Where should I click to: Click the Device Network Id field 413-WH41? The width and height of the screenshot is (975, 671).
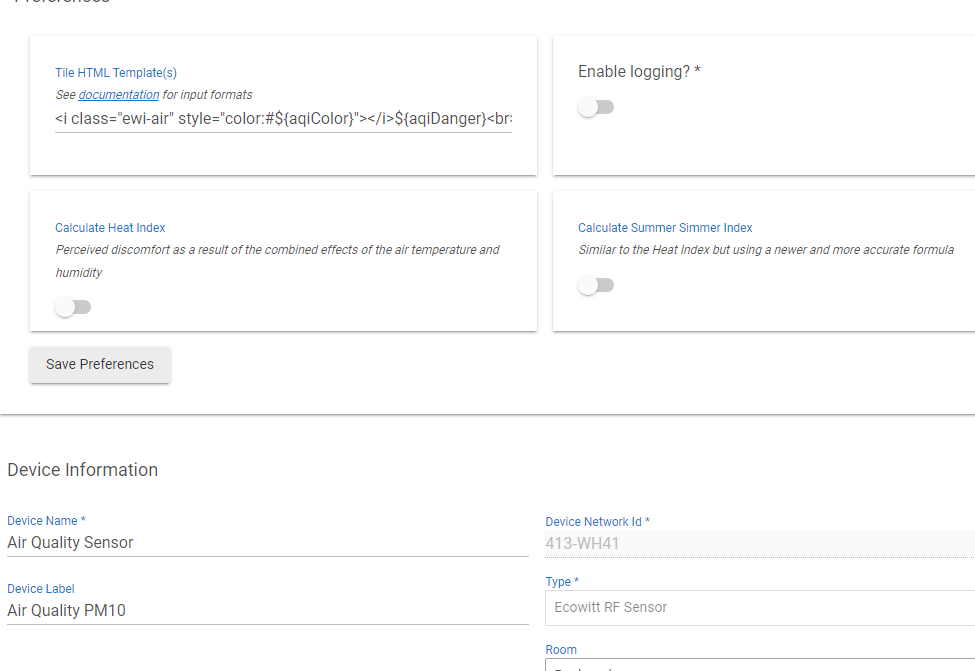click(x=759, y=543)
